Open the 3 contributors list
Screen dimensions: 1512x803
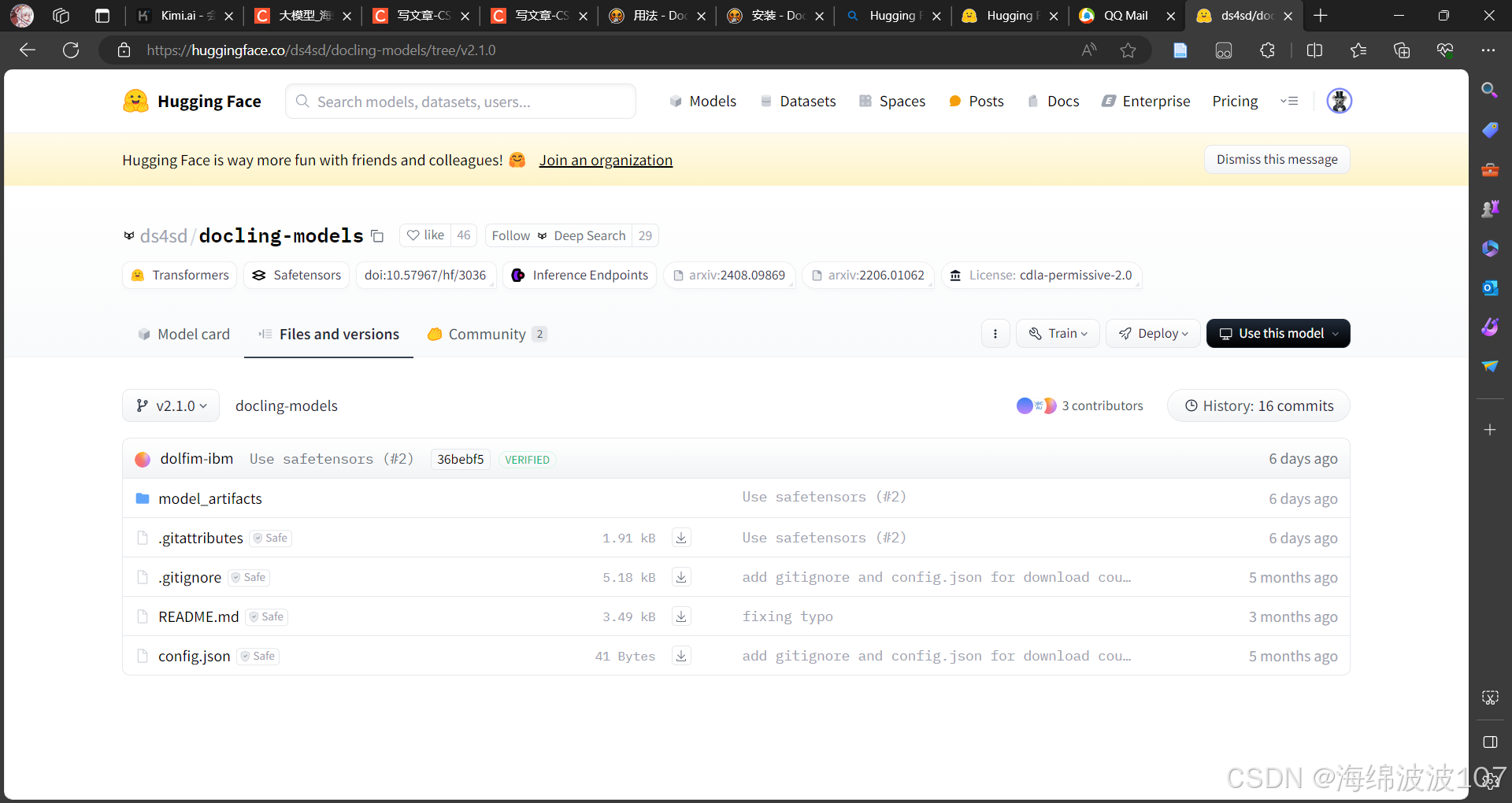[1080, 405]
